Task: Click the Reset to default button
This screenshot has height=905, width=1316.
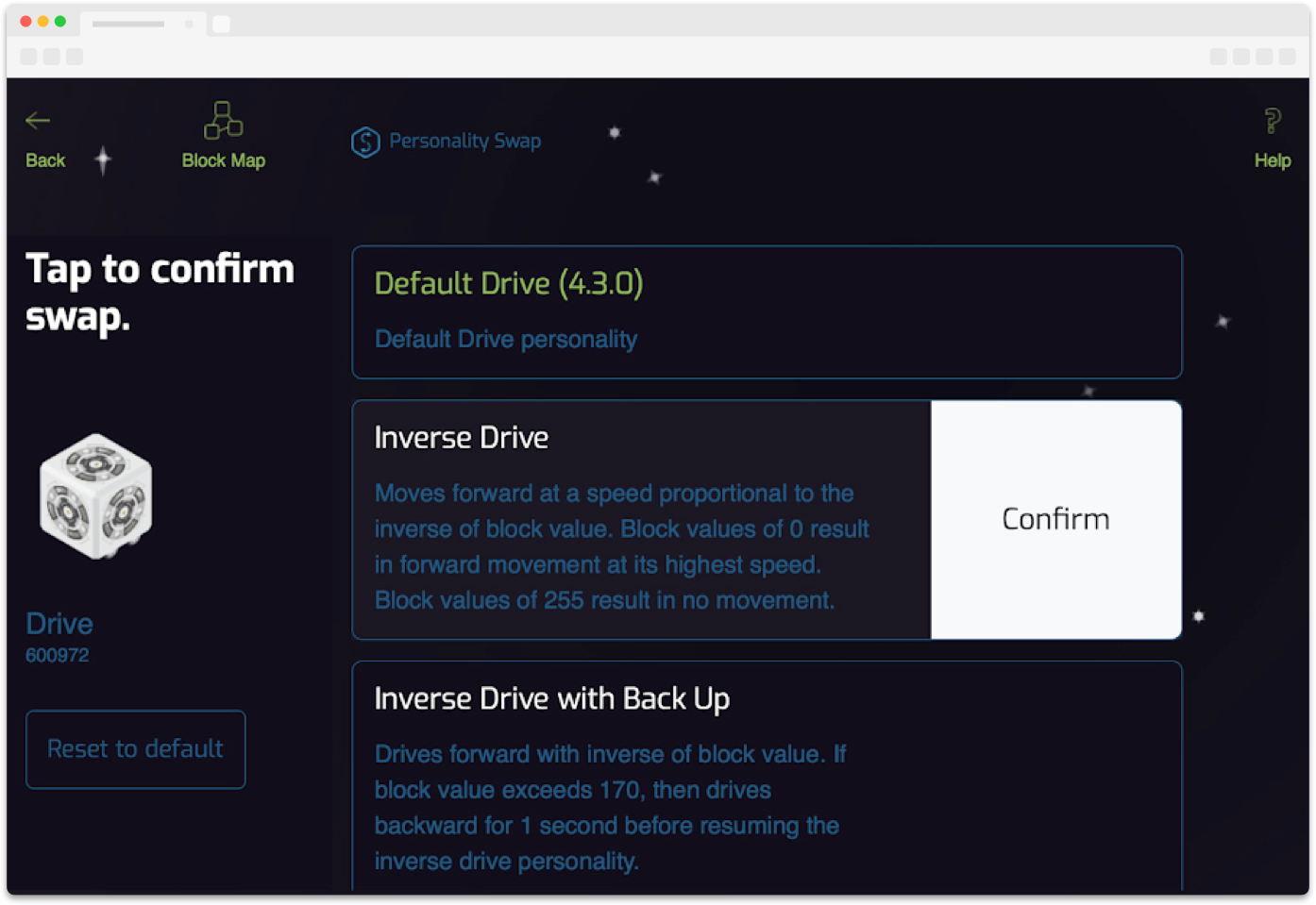Action: [135, 749]
